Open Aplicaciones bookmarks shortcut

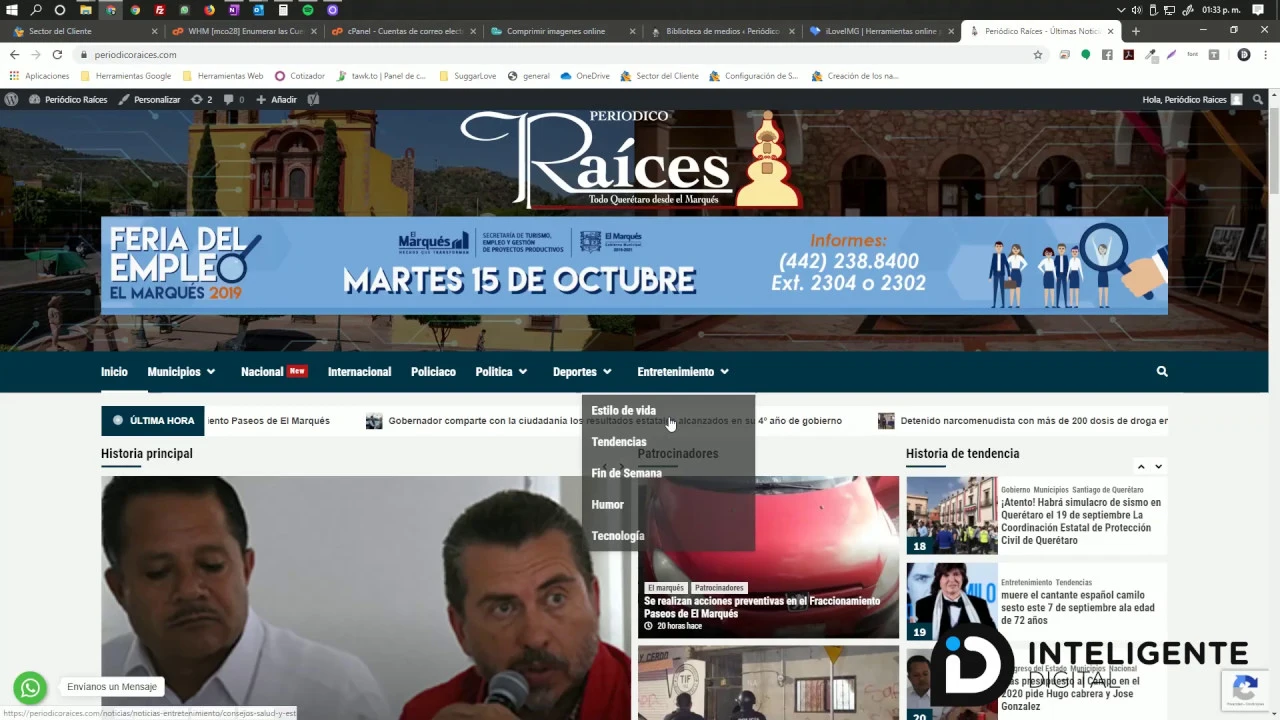tap(40, 76)
